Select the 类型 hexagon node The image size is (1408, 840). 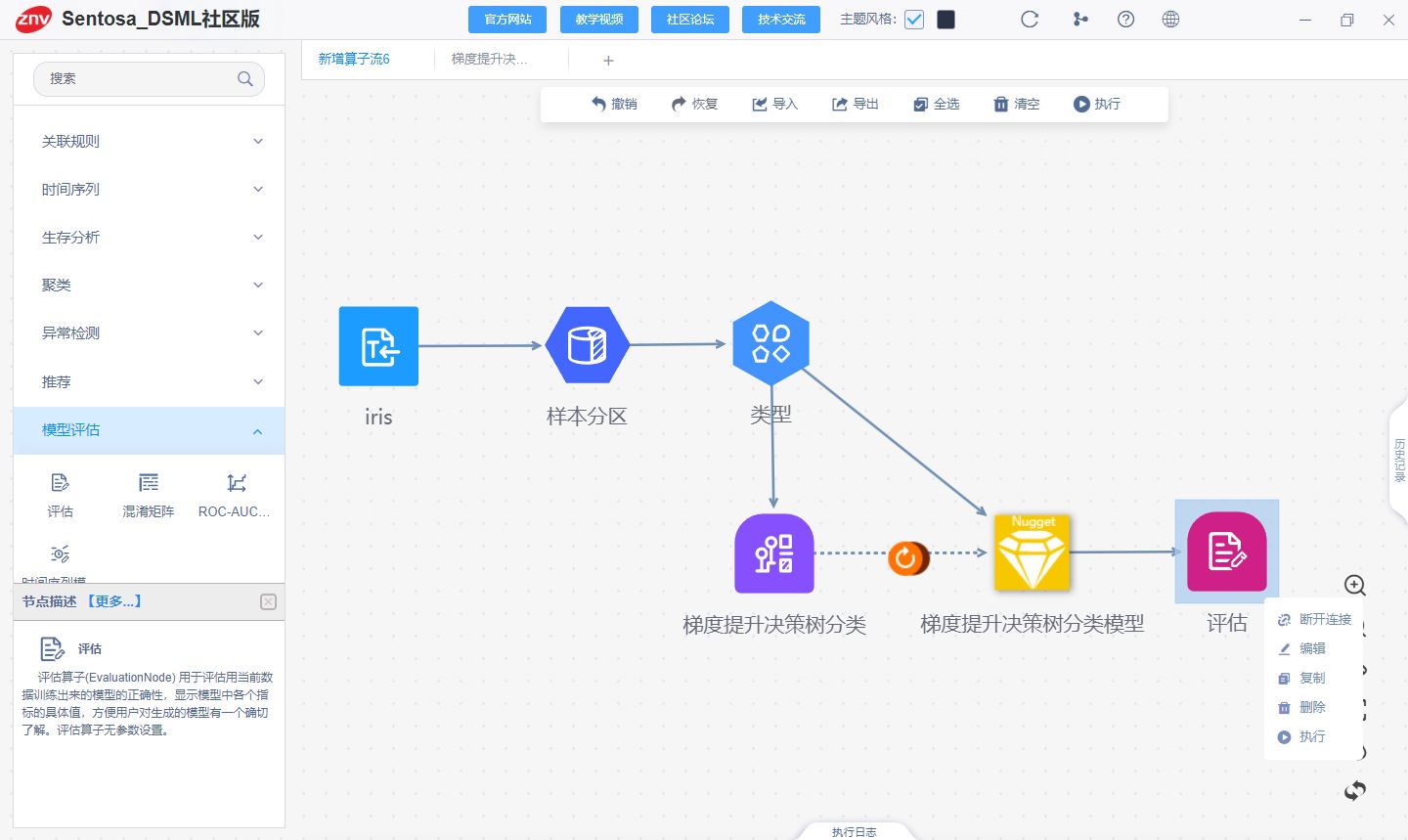pyautogui.click(x=770, y=343)
